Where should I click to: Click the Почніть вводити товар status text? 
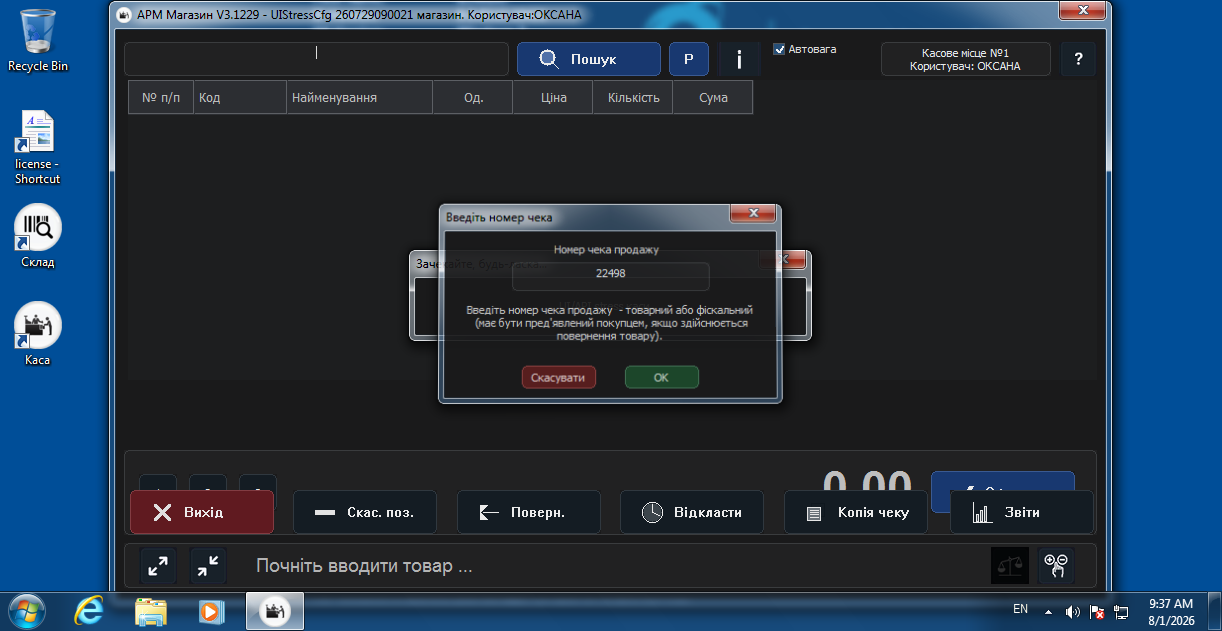[x=364, y=566]
